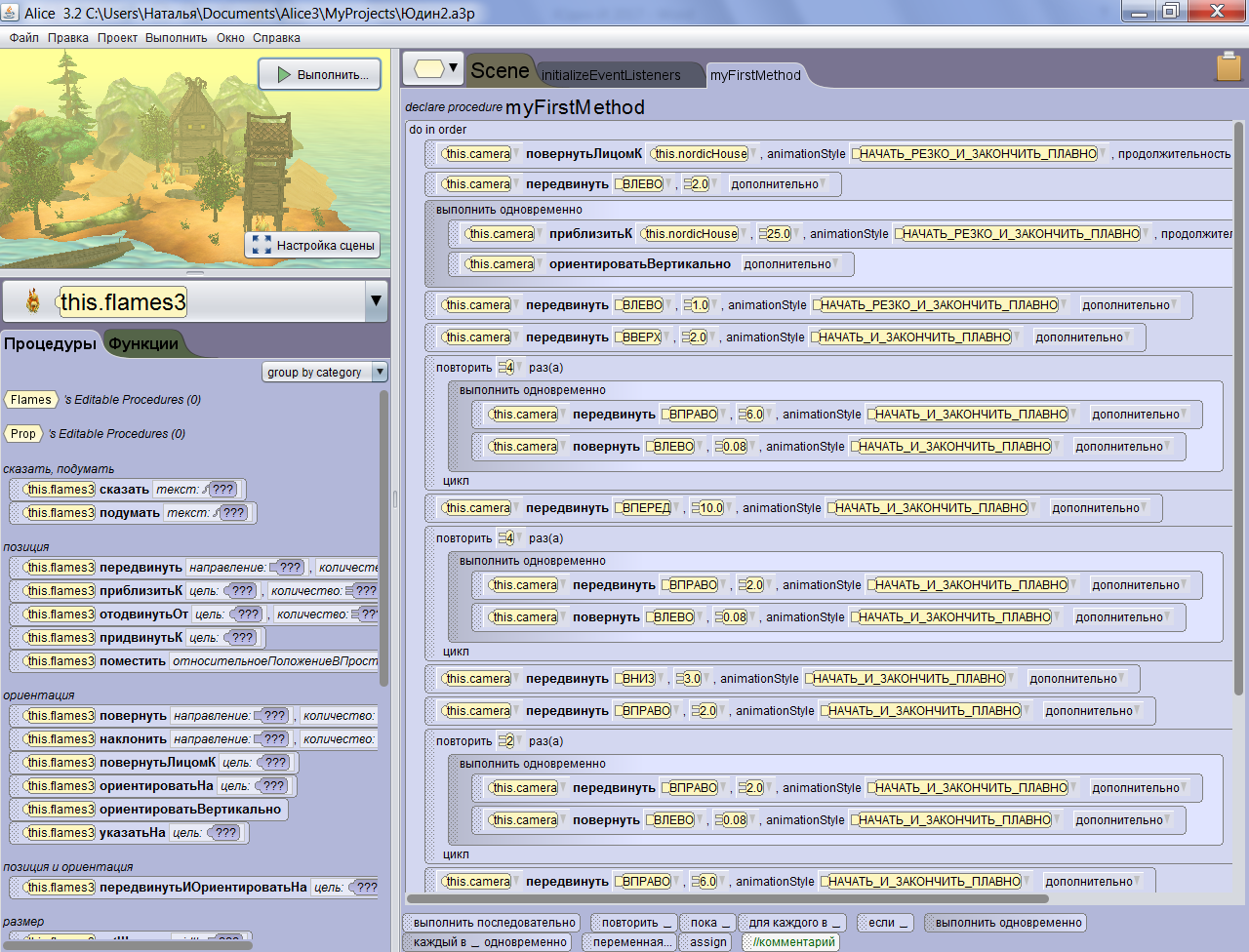The width and height of the screenshot is (1249, 952).
Task: Click the horizontal scrollbar under the code editor
Action: pos(727,898)
